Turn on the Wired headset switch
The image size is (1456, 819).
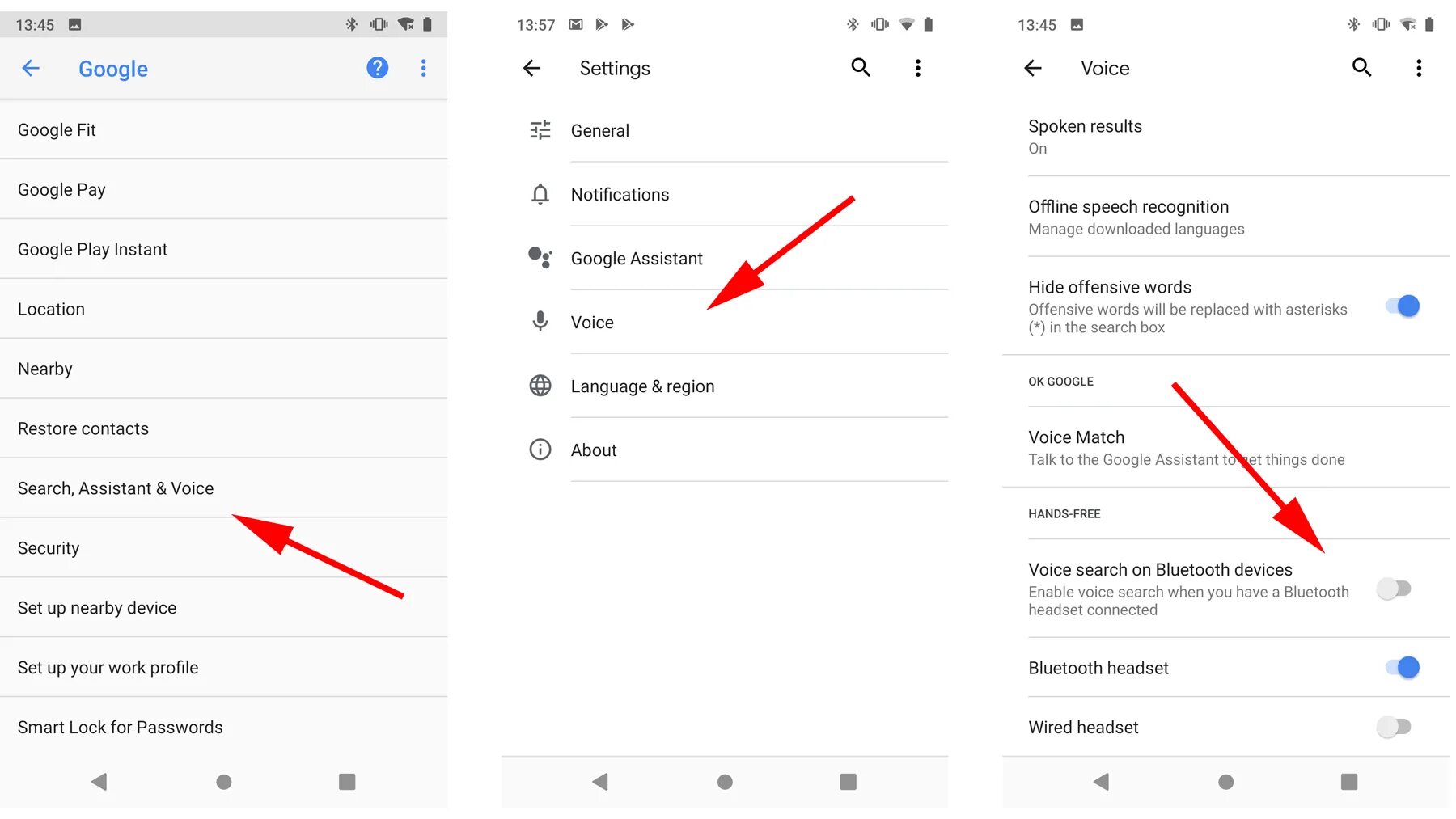click(1395, 727)
